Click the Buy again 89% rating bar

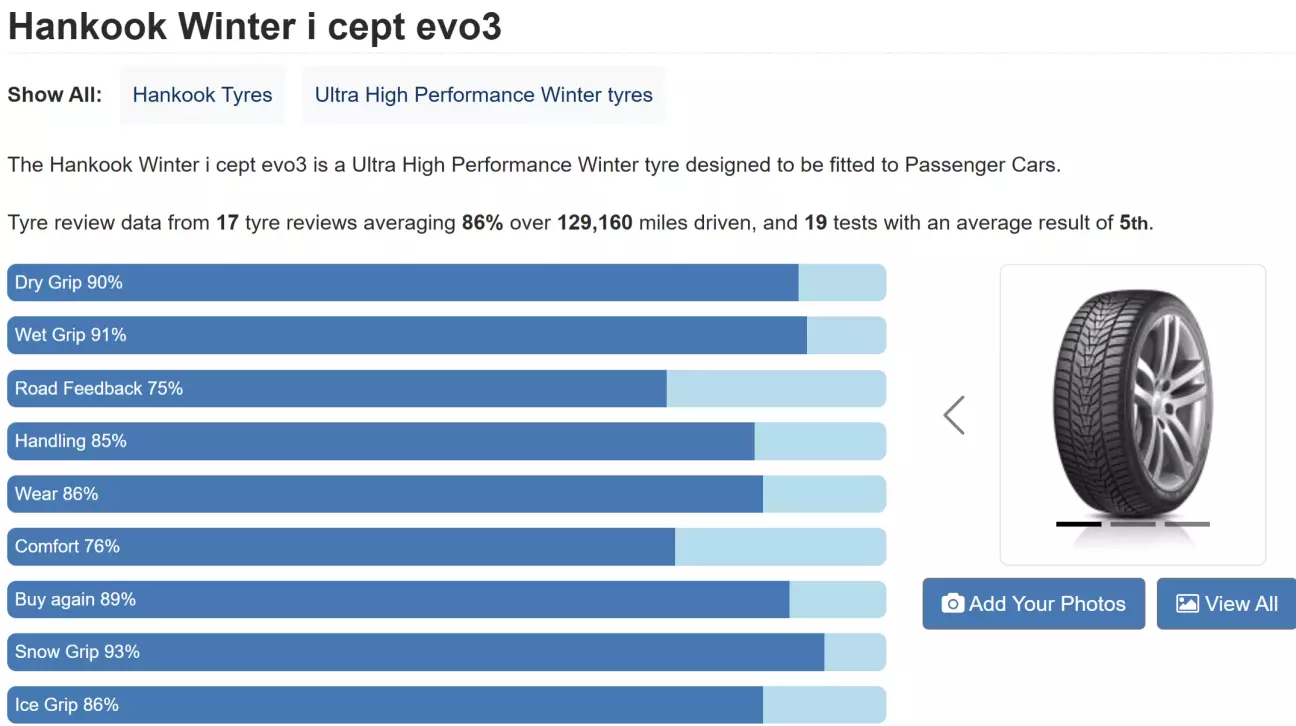(x=446, y=599)
